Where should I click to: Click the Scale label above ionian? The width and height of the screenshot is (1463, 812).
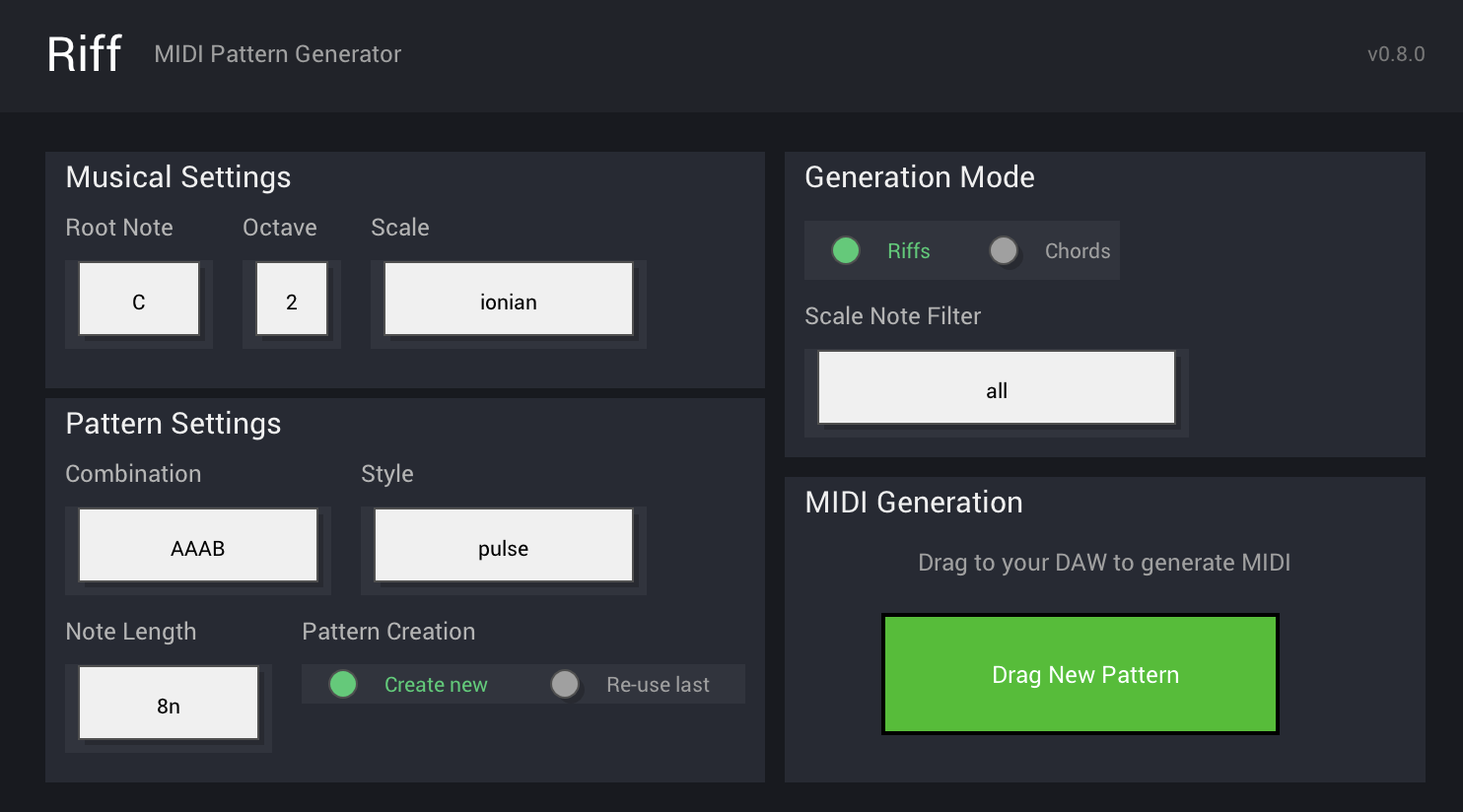coord(400,228)
